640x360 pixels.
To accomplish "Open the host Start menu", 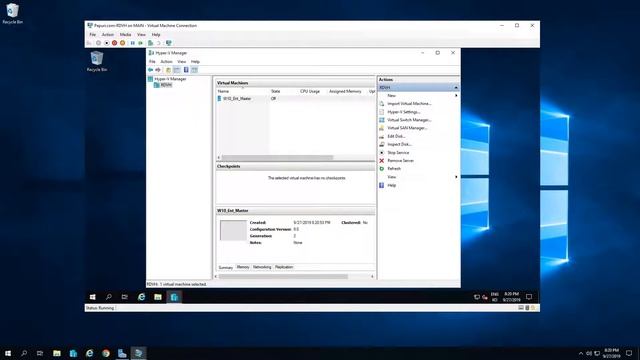I will 8,353.
